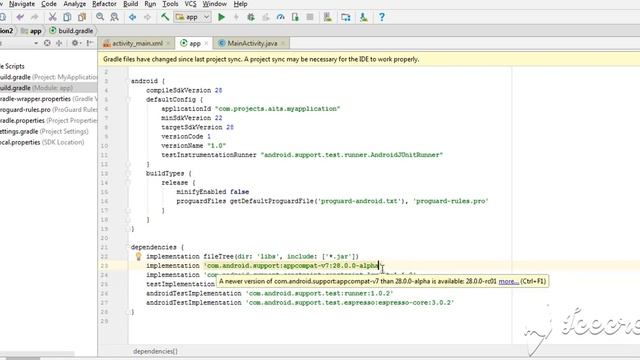The width and height of the screenshot is (640, 360).
Task: Toggle the fold marker closing dependencies
Action: pyautogui.click(x=128, y=312)
